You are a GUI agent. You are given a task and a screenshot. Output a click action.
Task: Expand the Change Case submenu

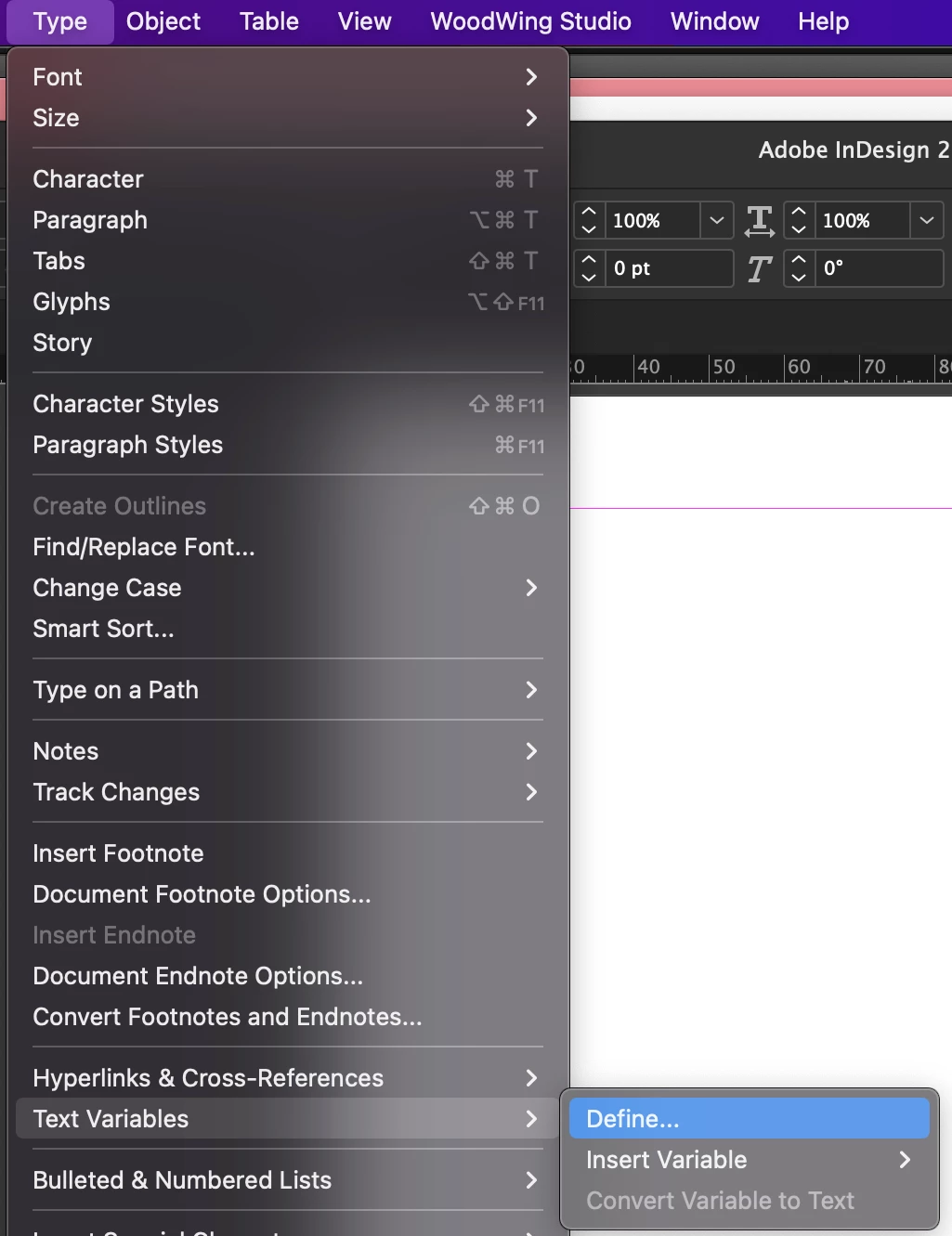click(288, 588)
